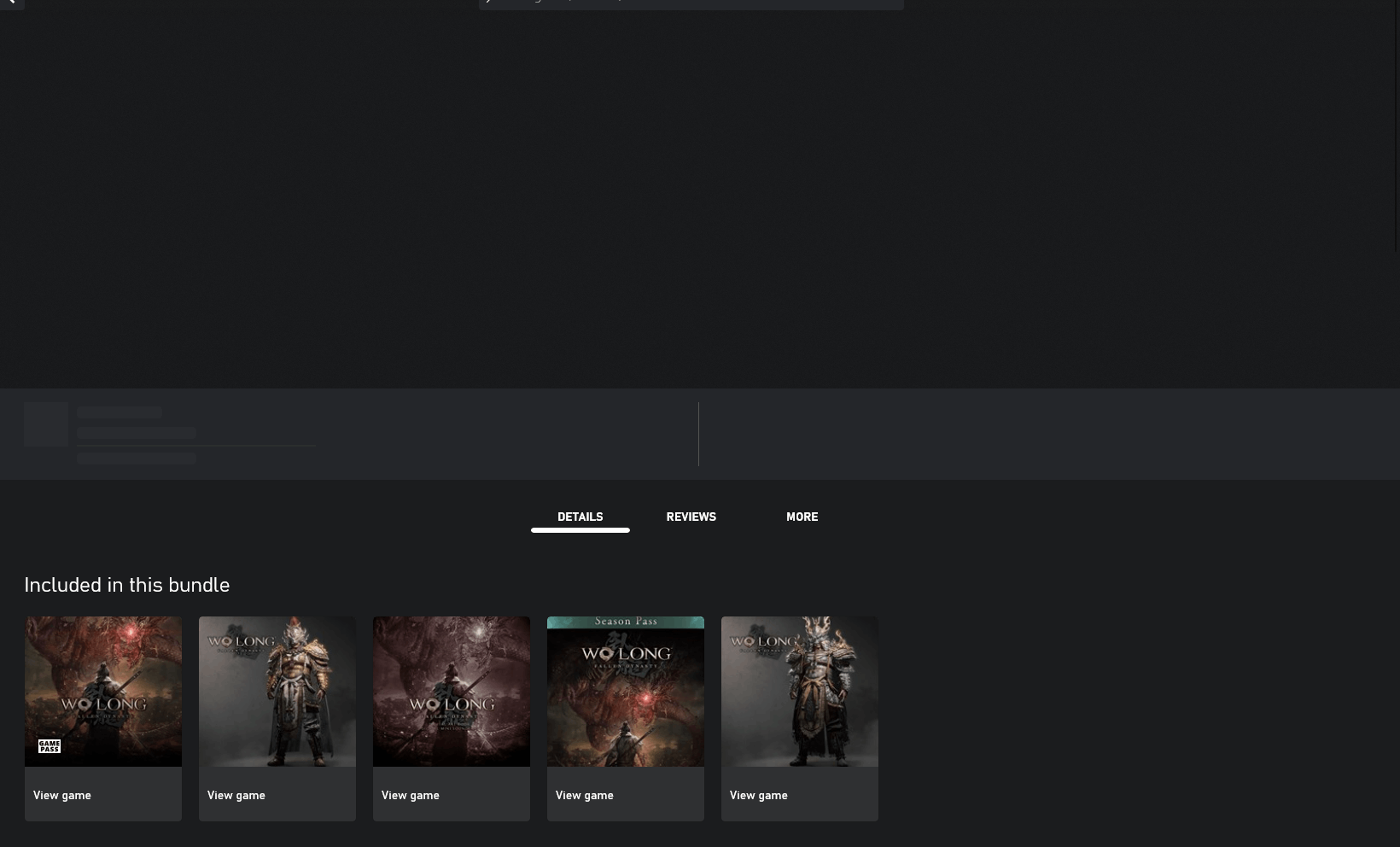Open the desaturated Wo Long cover thumbnail
The image size is (1400, 847).
[x=452, y=691]
